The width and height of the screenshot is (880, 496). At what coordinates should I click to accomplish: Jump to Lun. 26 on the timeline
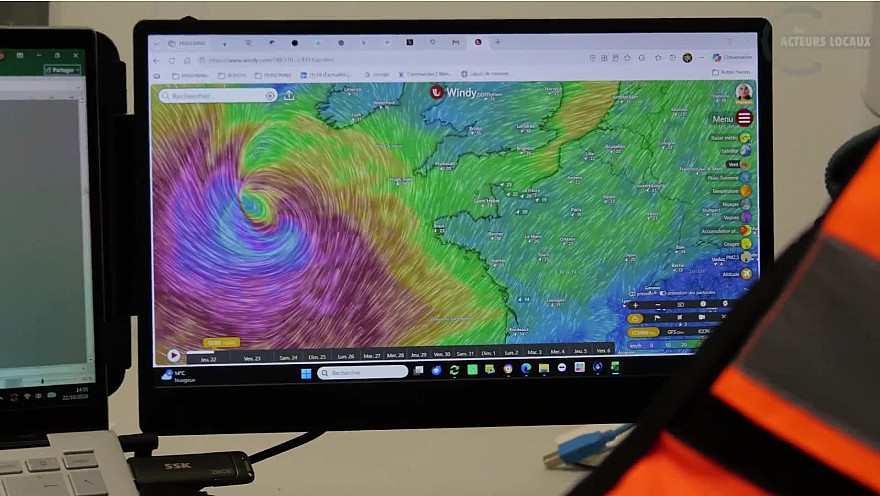pos(346,356)
